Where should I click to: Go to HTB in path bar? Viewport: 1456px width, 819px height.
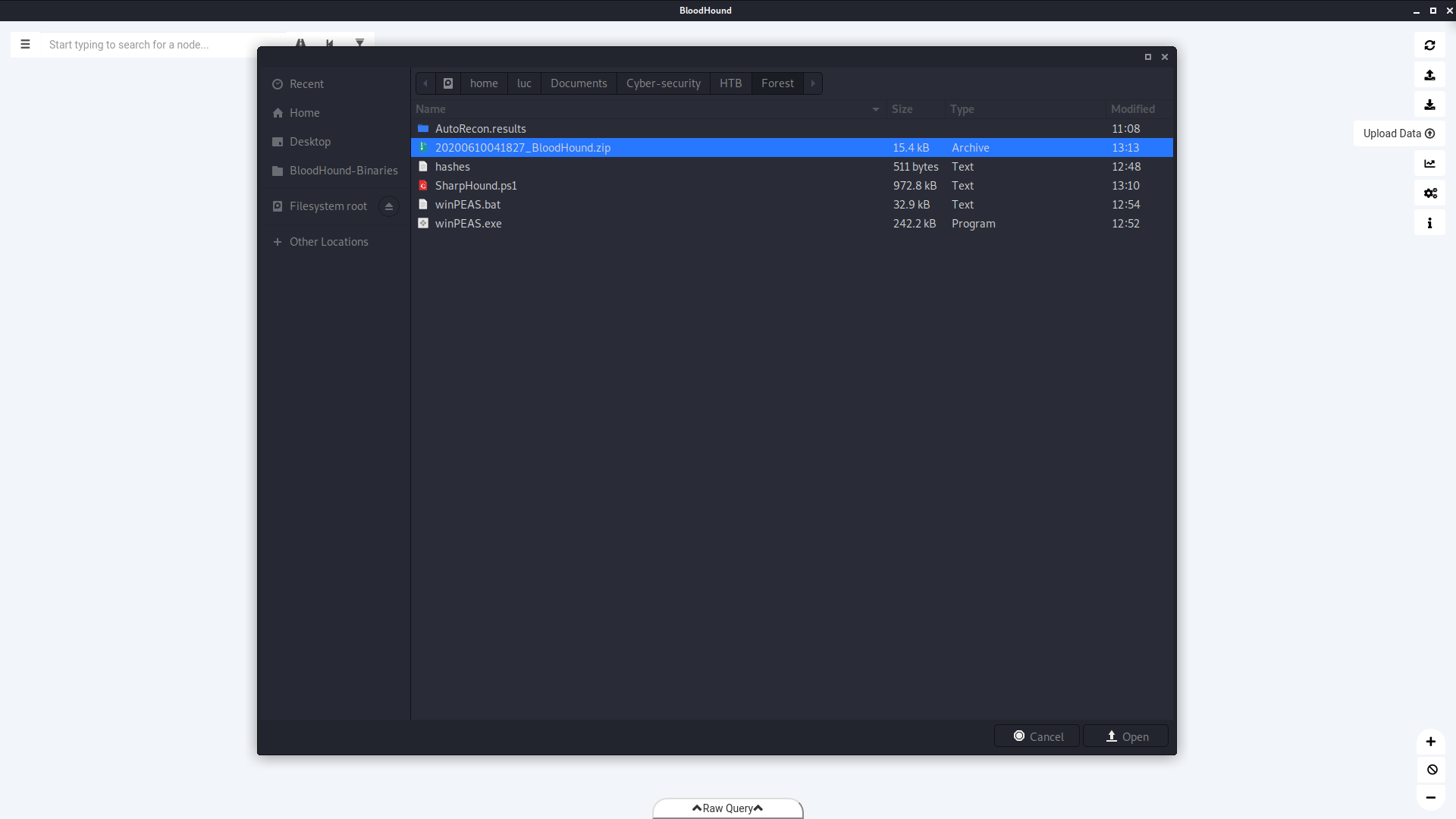point(731,83)
